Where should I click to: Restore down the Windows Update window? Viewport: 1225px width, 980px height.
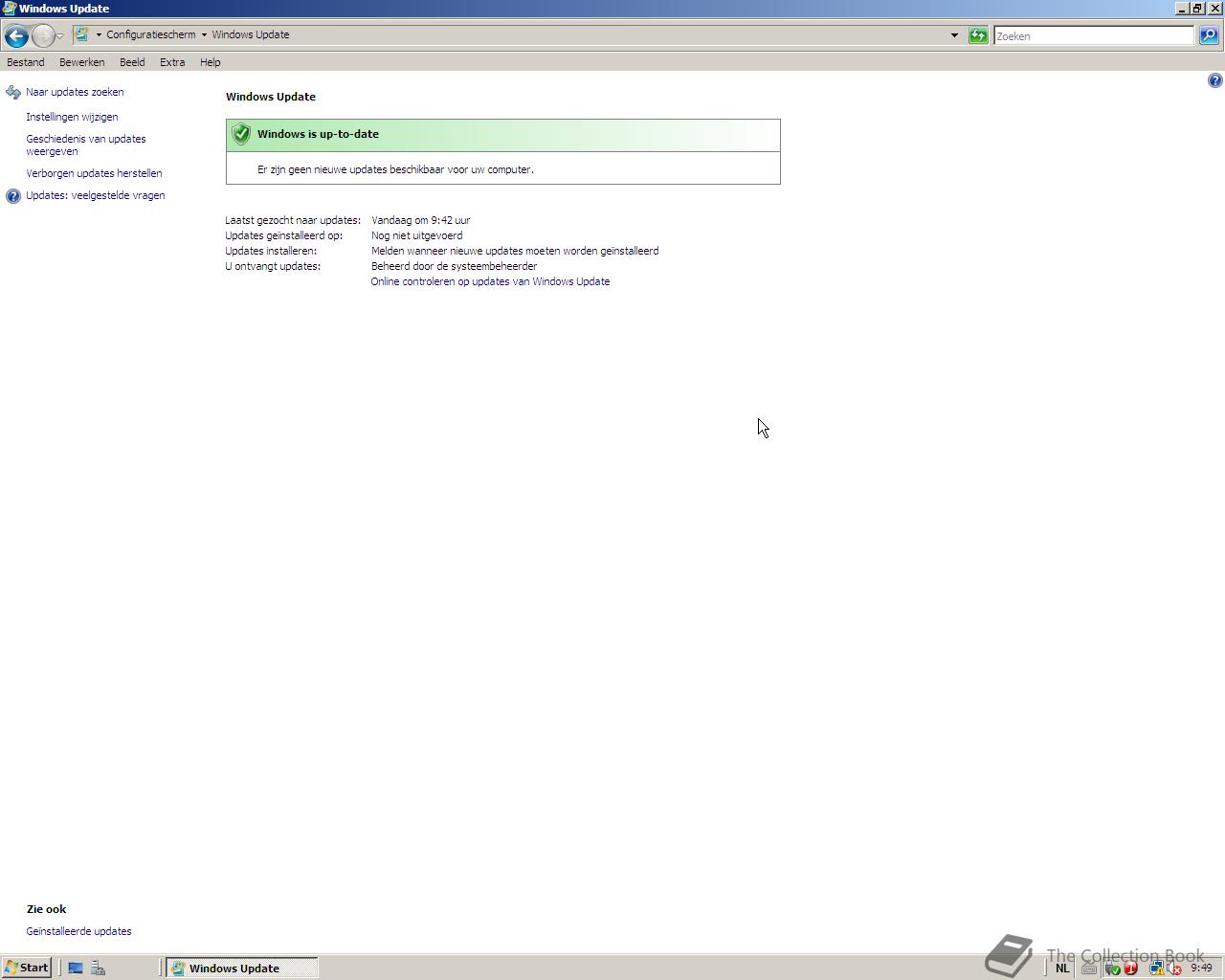(1197, 8)
